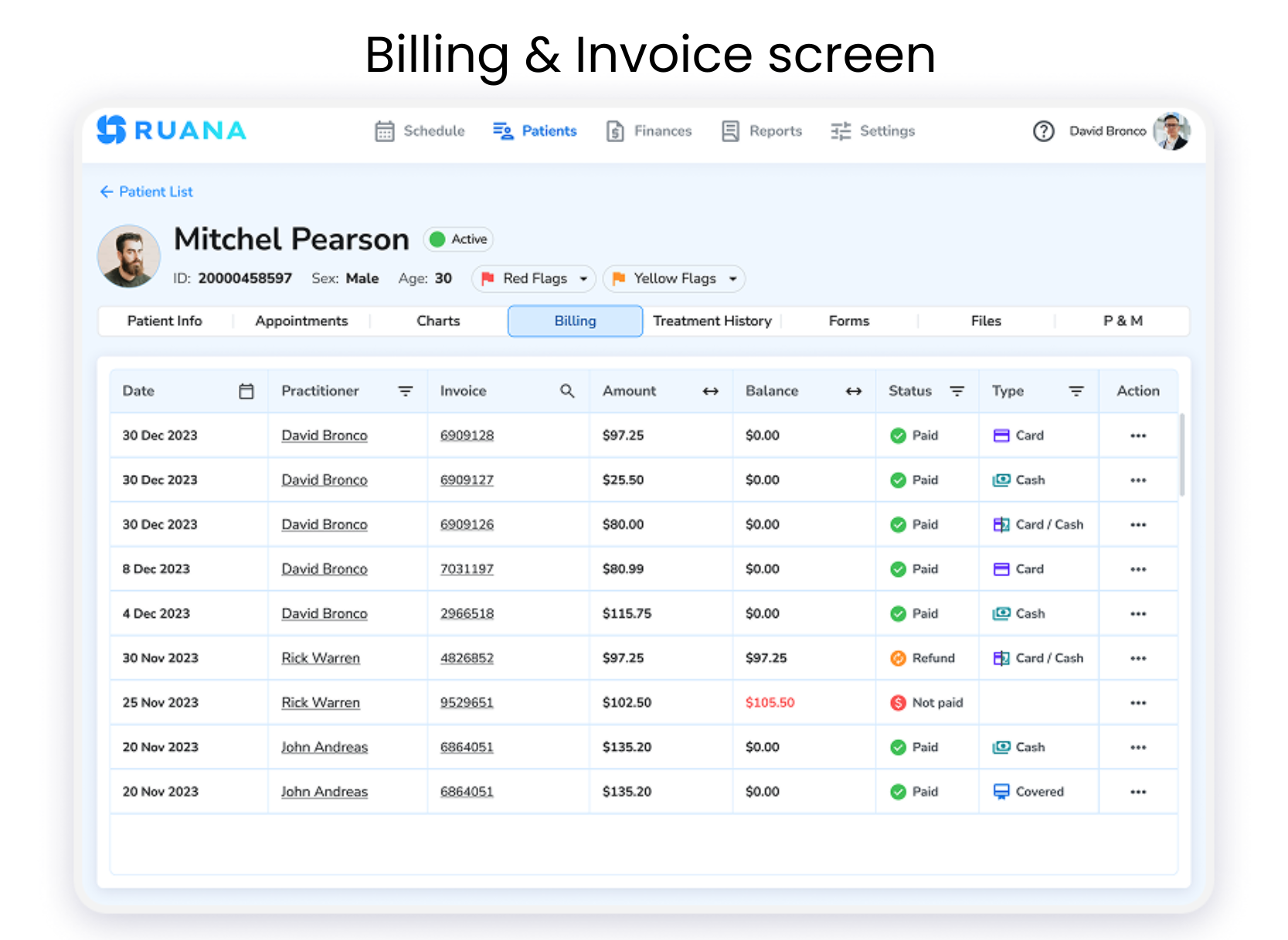Click the billing table vertical scrollbar
1288x940 pixels.
(1181, 455)
